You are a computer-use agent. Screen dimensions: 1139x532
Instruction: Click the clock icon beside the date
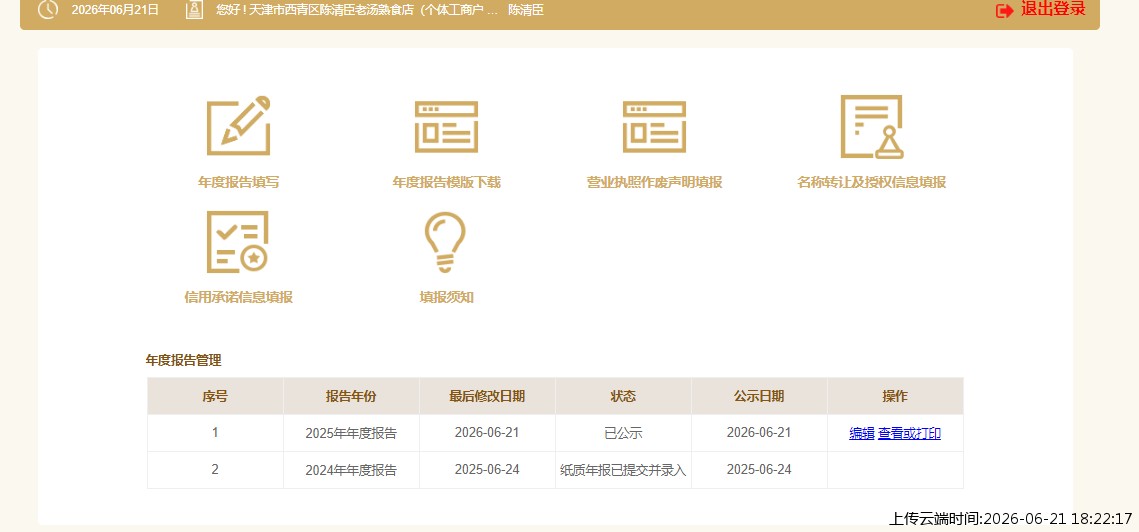48,9
